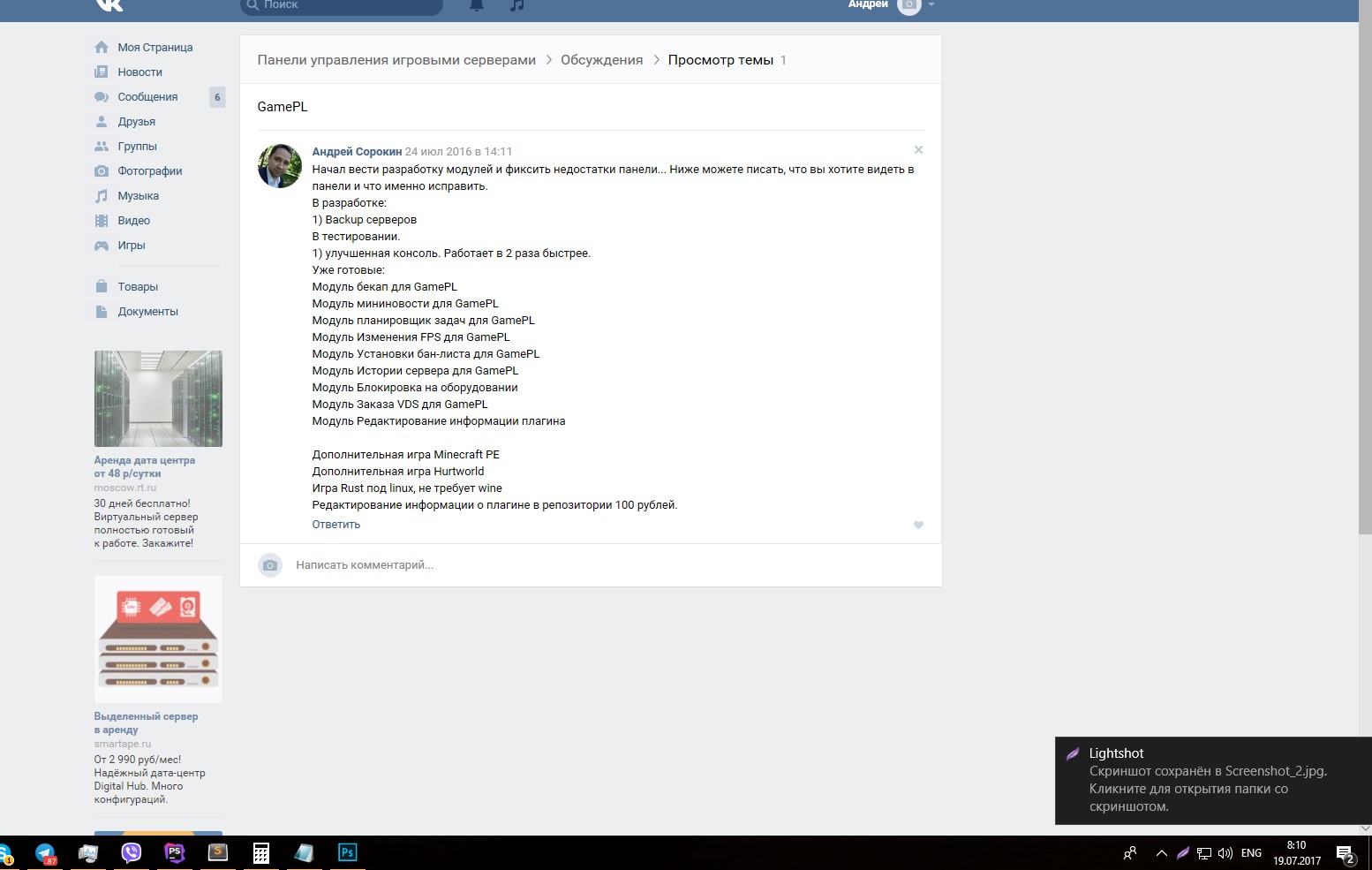Image resolution: width=1372 pixels, height=870 pixels.
Task: Open the notepad app in taskbar
Action: point(304,853)
